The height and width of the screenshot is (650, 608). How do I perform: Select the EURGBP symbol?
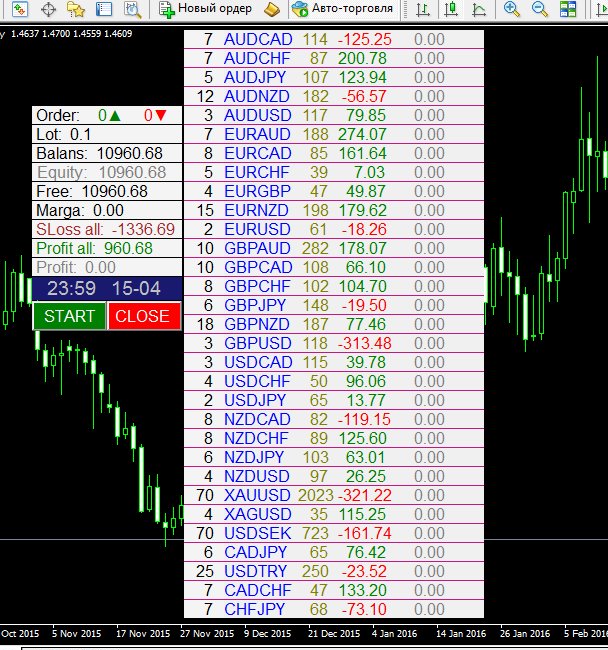pyautogui.click(x=257, y=192)
